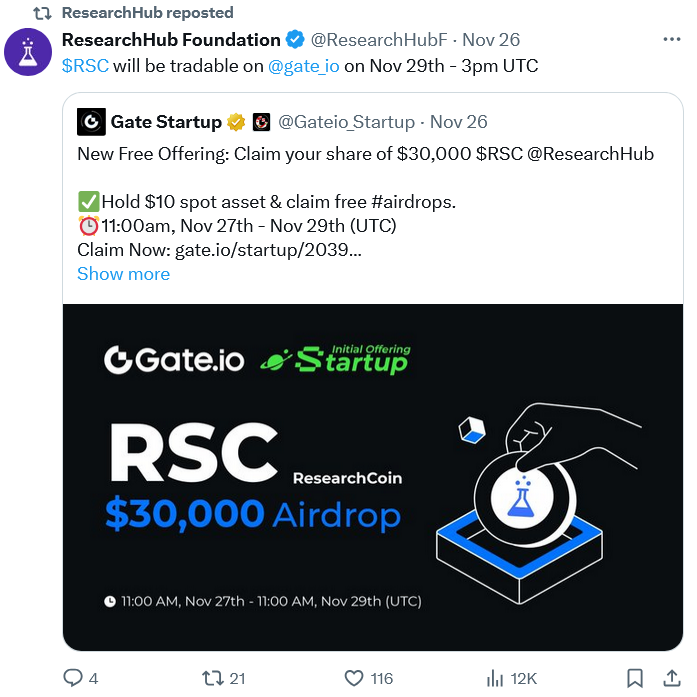This screenshot has width=697, height=697.
Task: Open ResearchHub Foundation profile name
Action: [x=171, y=40]
